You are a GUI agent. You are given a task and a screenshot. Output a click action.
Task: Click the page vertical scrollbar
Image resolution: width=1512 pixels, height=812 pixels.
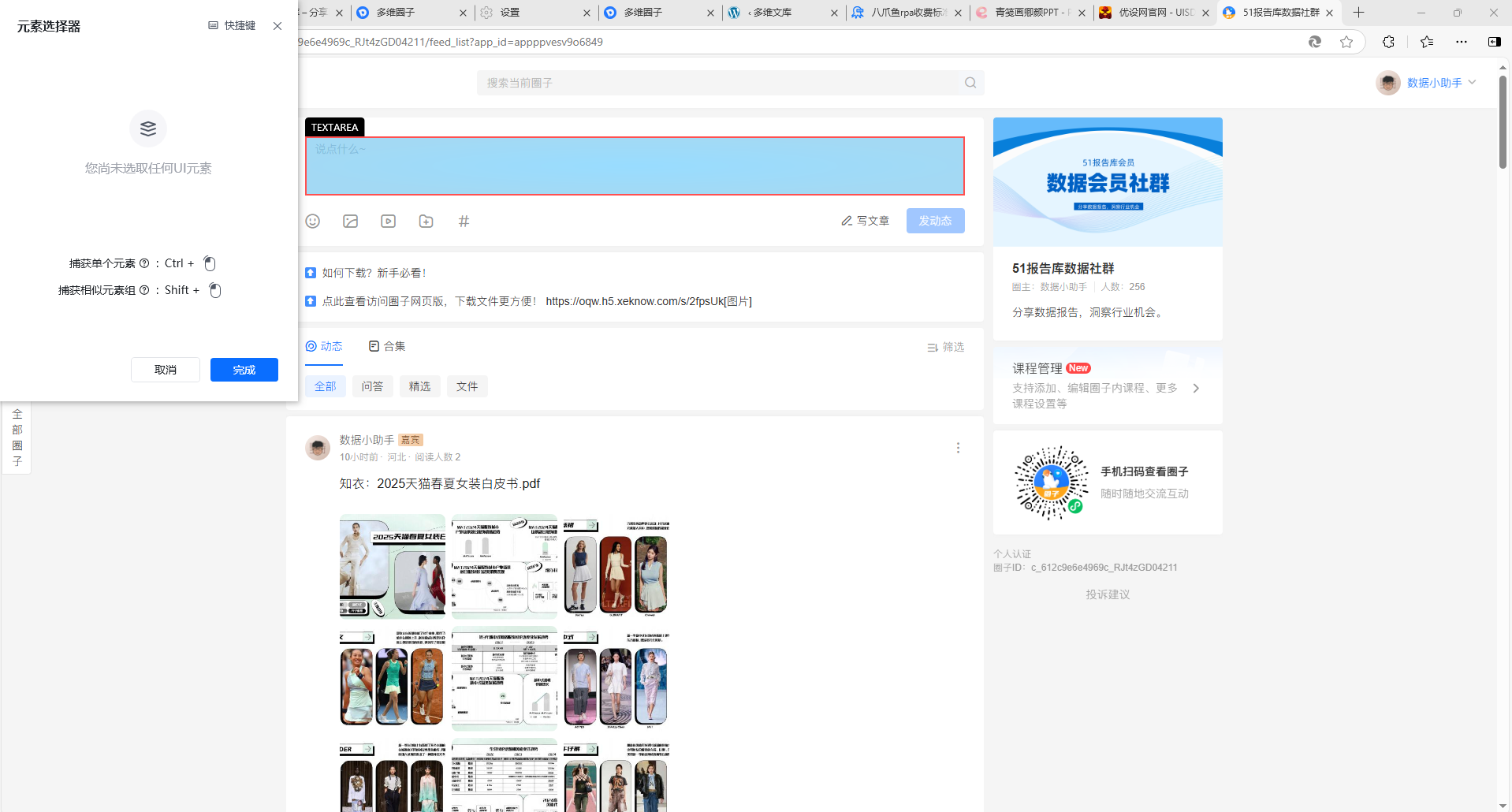point(1503,122)
